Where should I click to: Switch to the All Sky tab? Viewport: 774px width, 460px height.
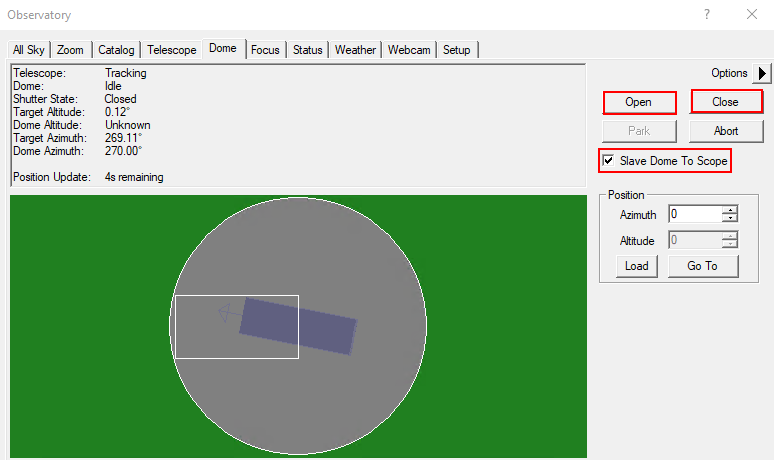pyautogui.click(x=30, y=50)
